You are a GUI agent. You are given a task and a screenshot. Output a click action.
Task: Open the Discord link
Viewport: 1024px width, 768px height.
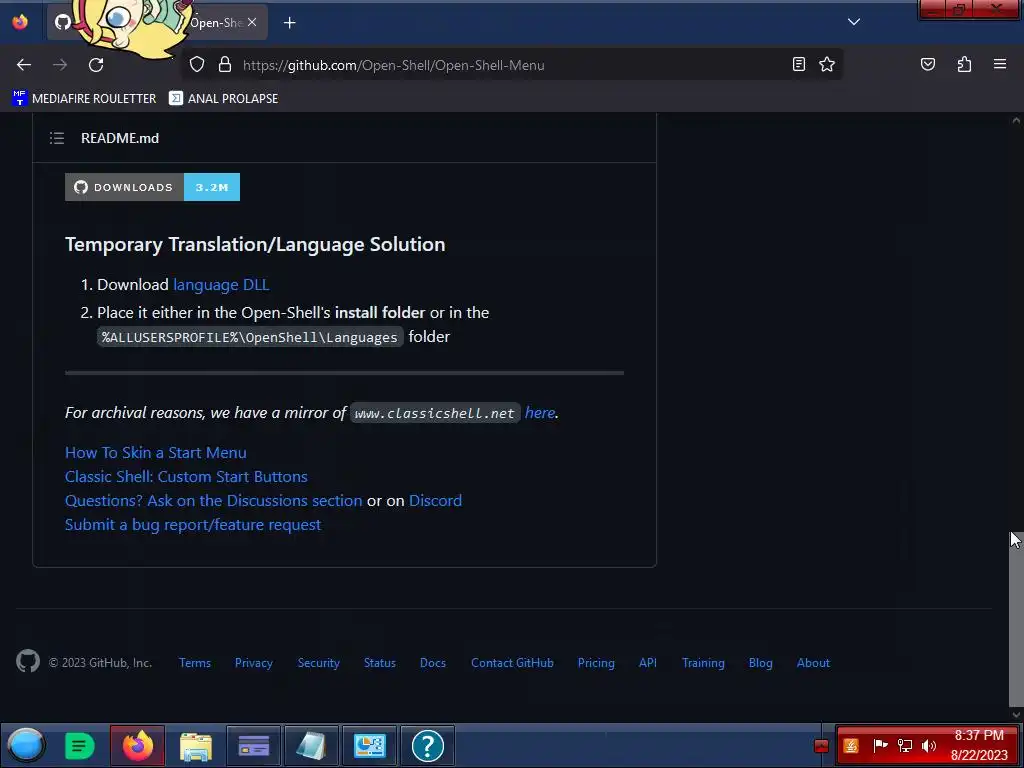pyautogui.click(x=435, y=500)
